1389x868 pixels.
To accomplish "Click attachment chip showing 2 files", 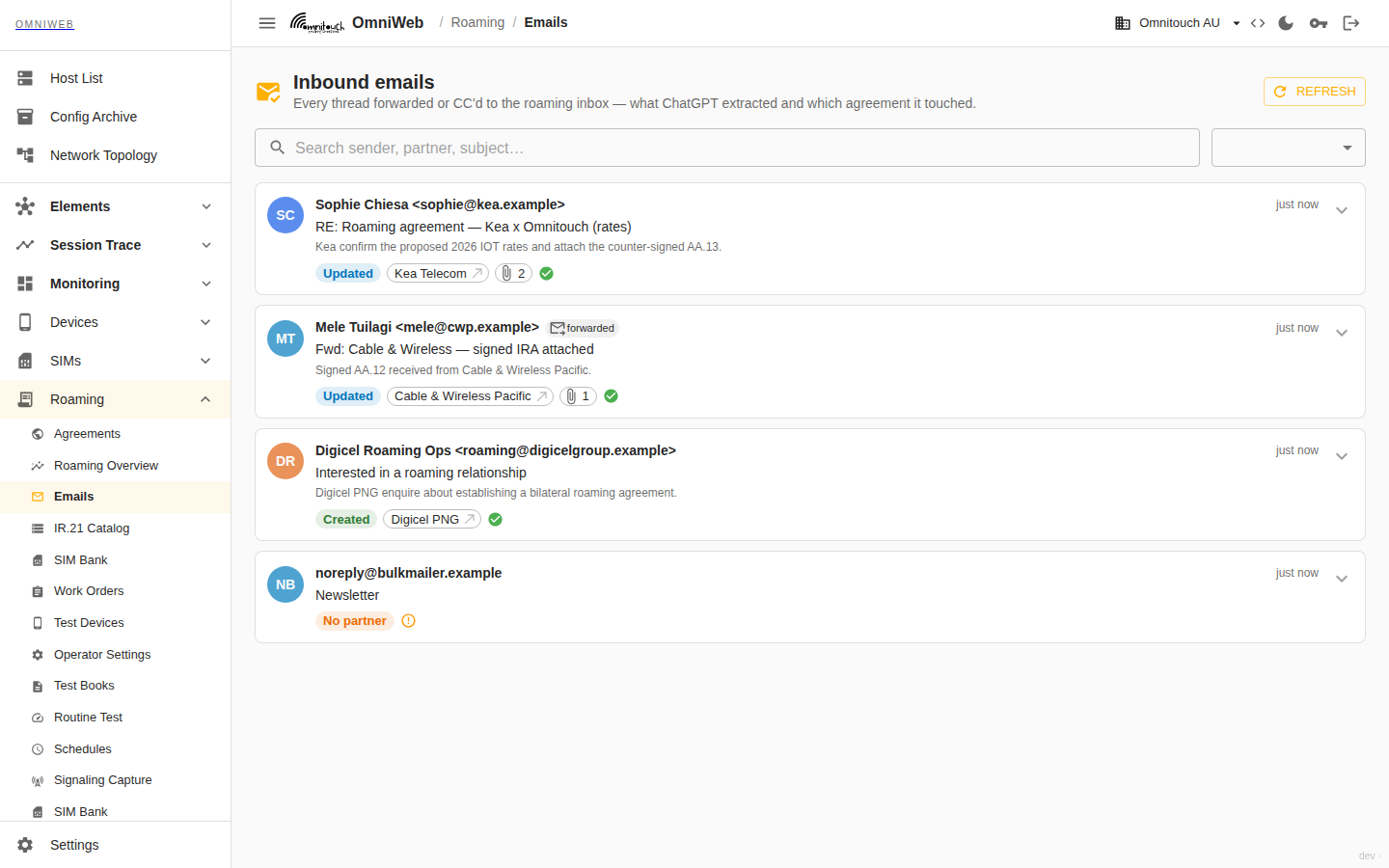I will coord(513,274).
